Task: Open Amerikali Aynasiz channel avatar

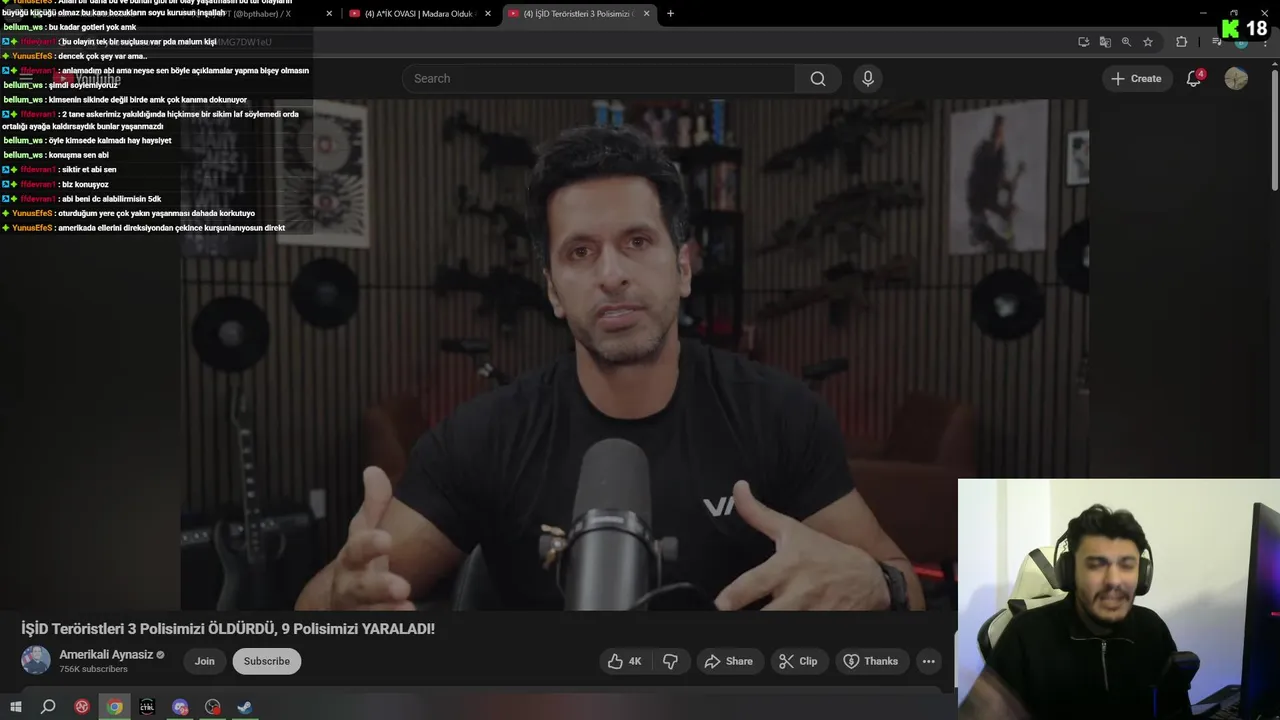Action: point(36,660)
